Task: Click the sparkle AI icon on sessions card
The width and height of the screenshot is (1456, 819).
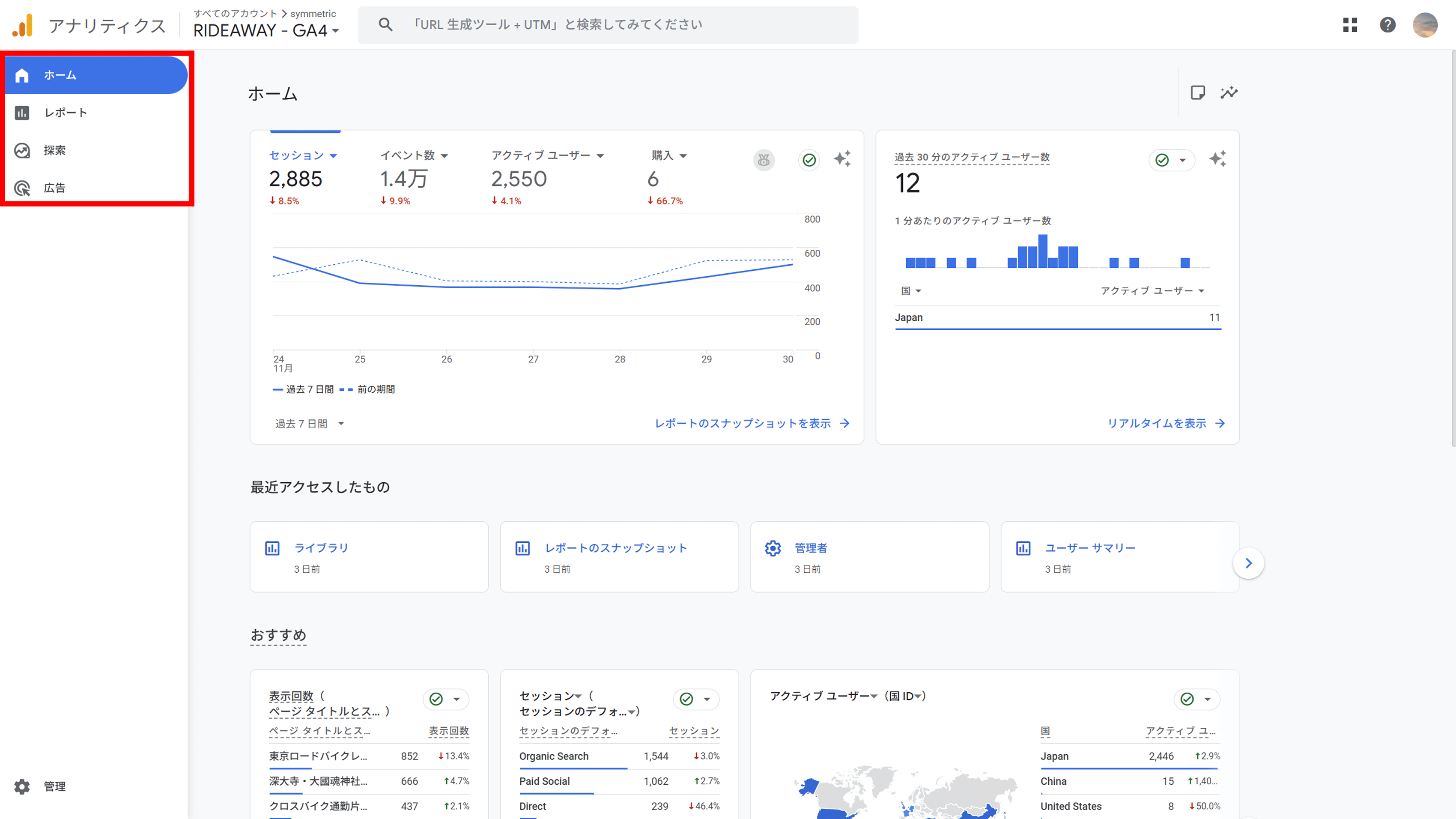Action: (x=841, y=159)
